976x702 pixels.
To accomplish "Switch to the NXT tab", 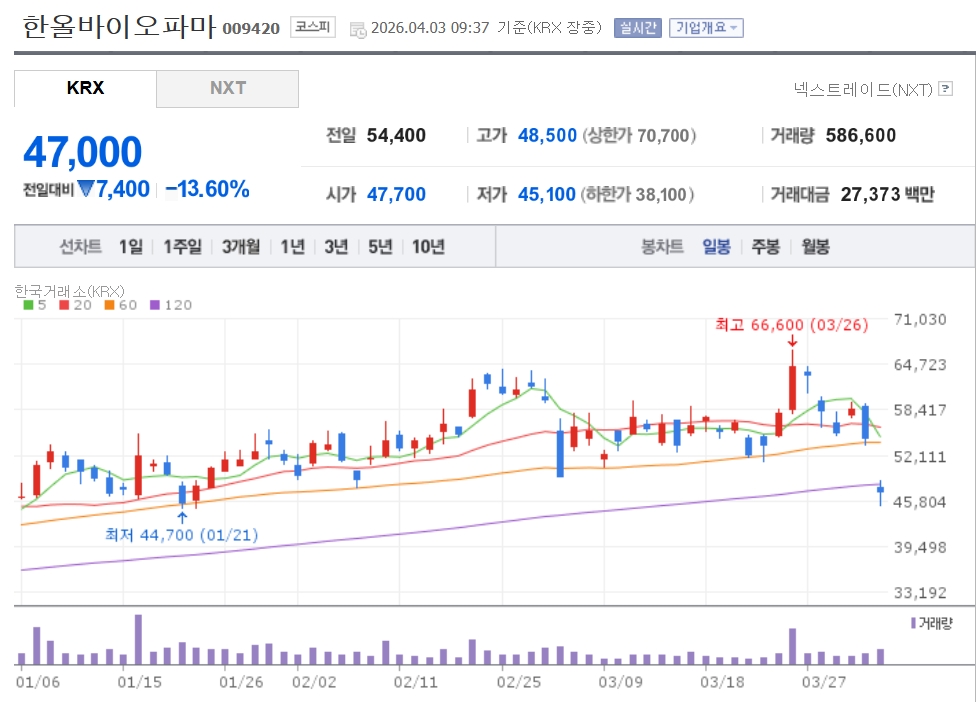I will point(227,88).
